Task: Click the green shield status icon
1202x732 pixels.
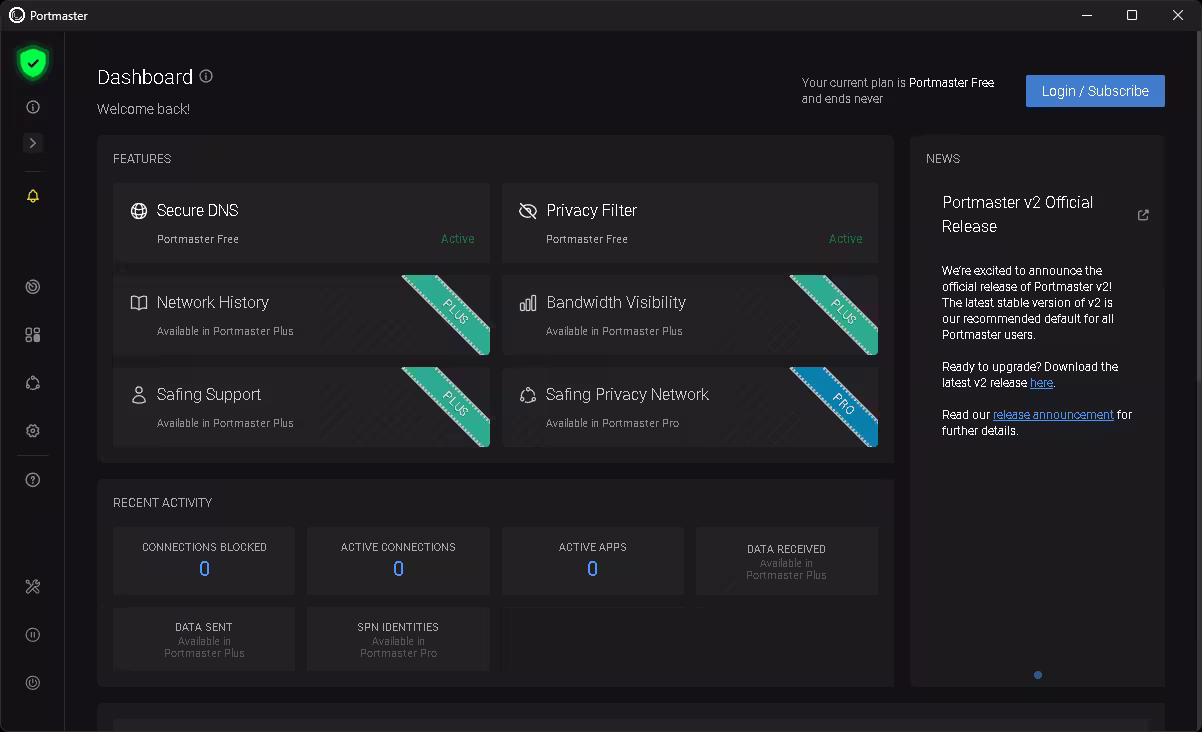Action: tap(33, 63)
